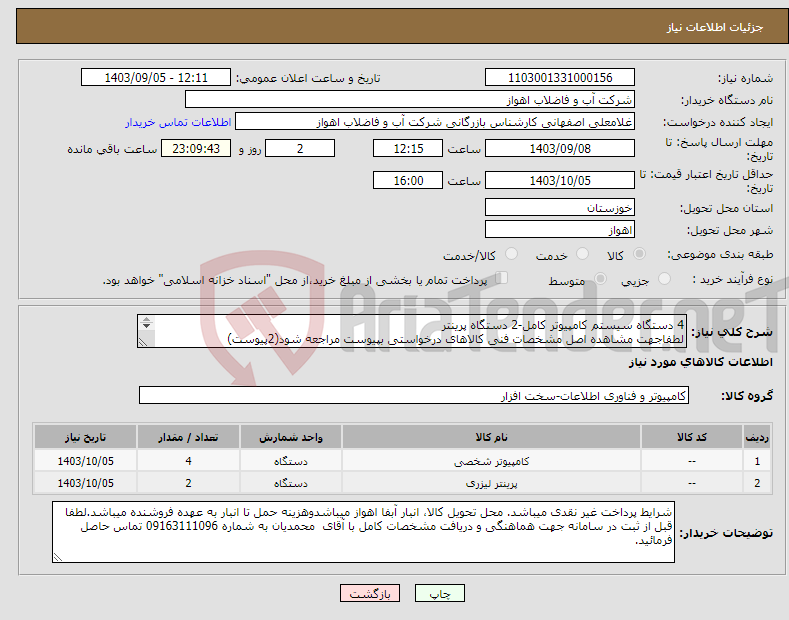The image size is (789, 620).
Task: Click the remaining days field showing 2
Action: coord(300,148)
